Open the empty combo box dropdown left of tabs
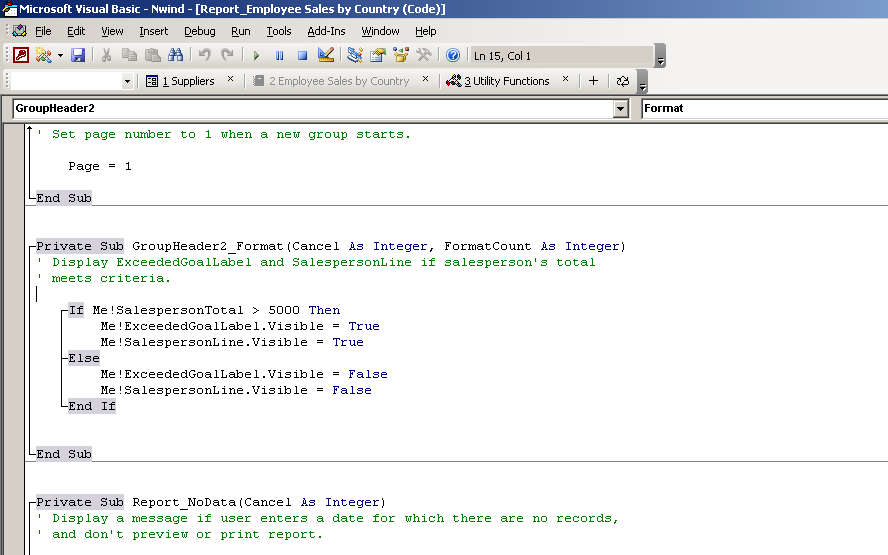The width and height of the screenshot is (888, 555). 127,82
